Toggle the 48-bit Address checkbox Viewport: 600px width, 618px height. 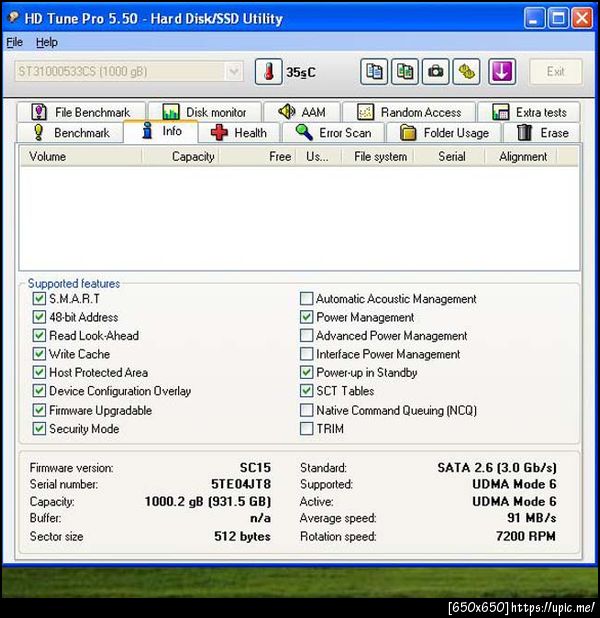point(39,317)
